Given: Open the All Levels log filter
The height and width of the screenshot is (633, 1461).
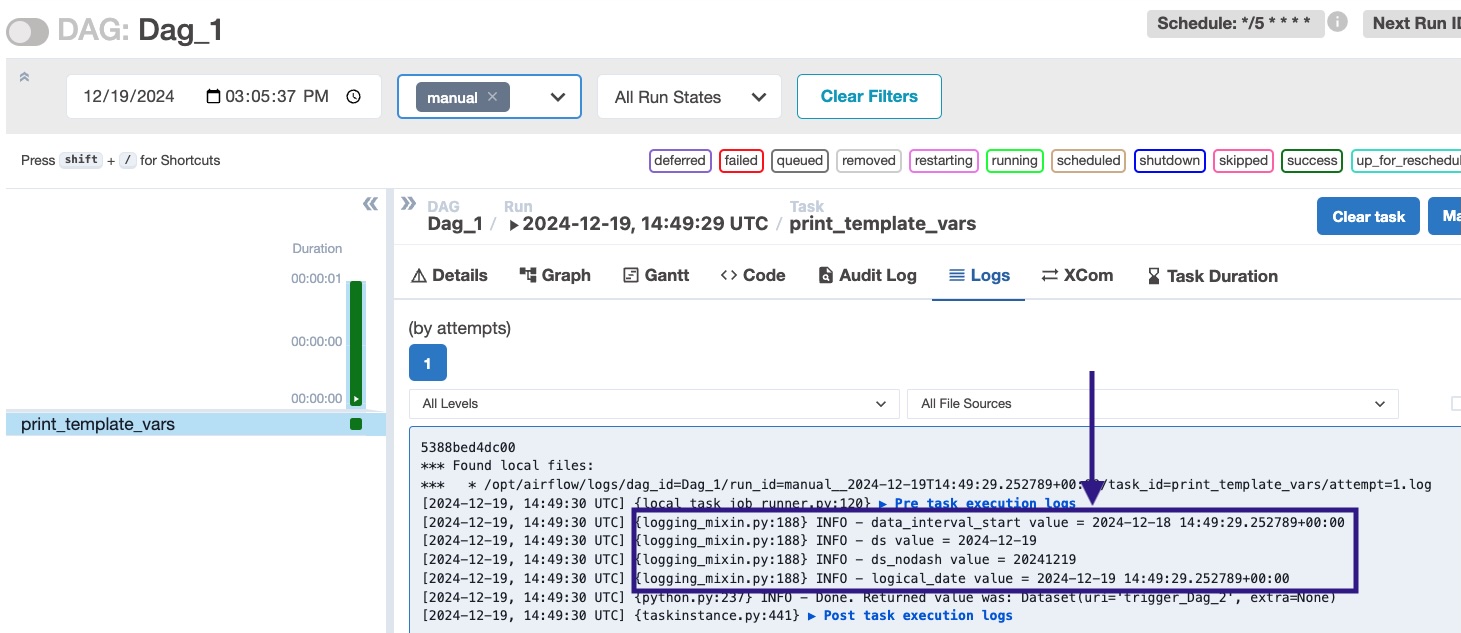Looking at the screenshot, I should 654,404.
